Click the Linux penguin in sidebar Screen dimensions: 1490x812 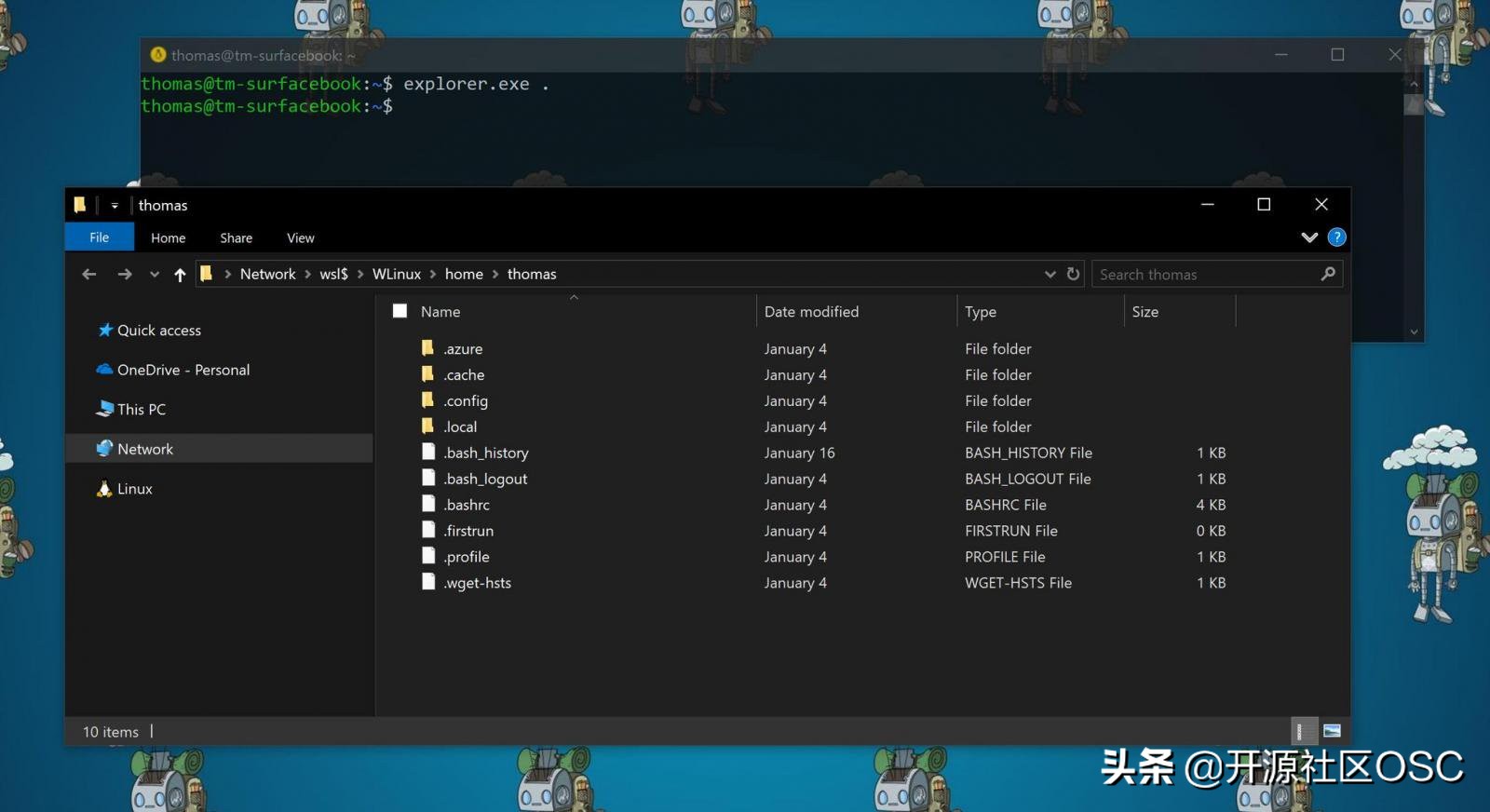tap(104, 489)
